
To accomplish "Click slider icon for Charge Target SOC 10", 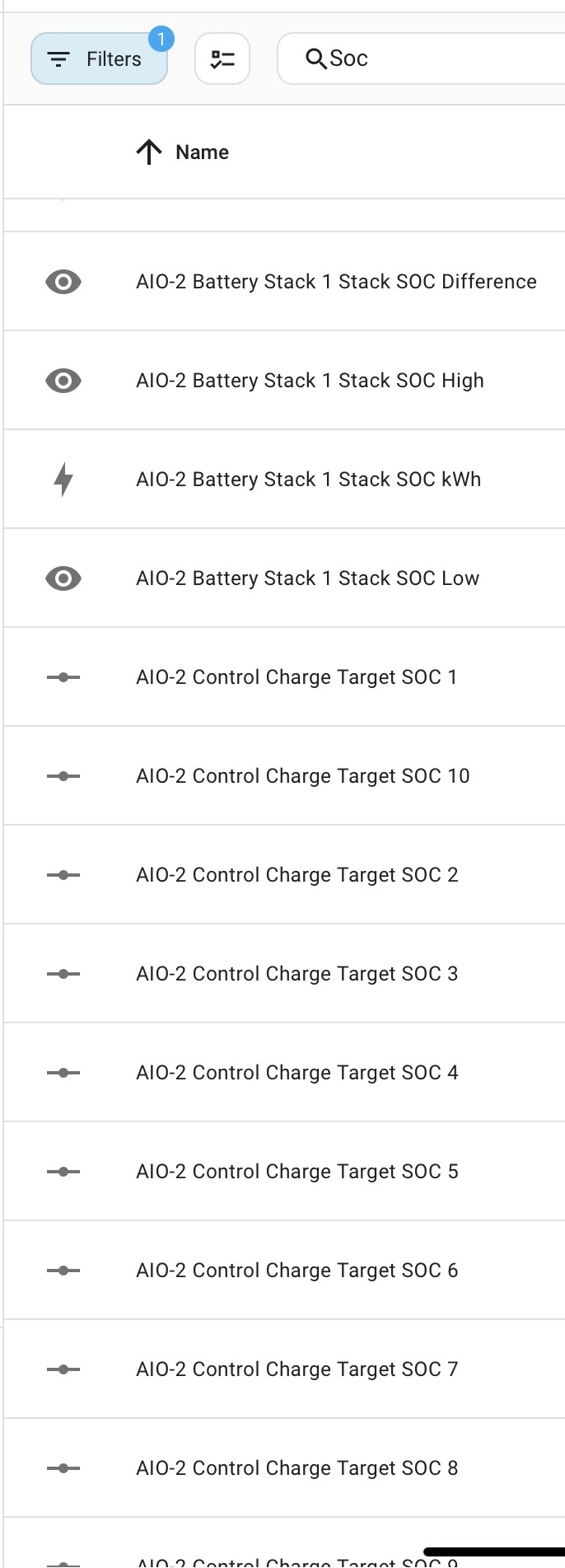I will [x=63, y=776].
